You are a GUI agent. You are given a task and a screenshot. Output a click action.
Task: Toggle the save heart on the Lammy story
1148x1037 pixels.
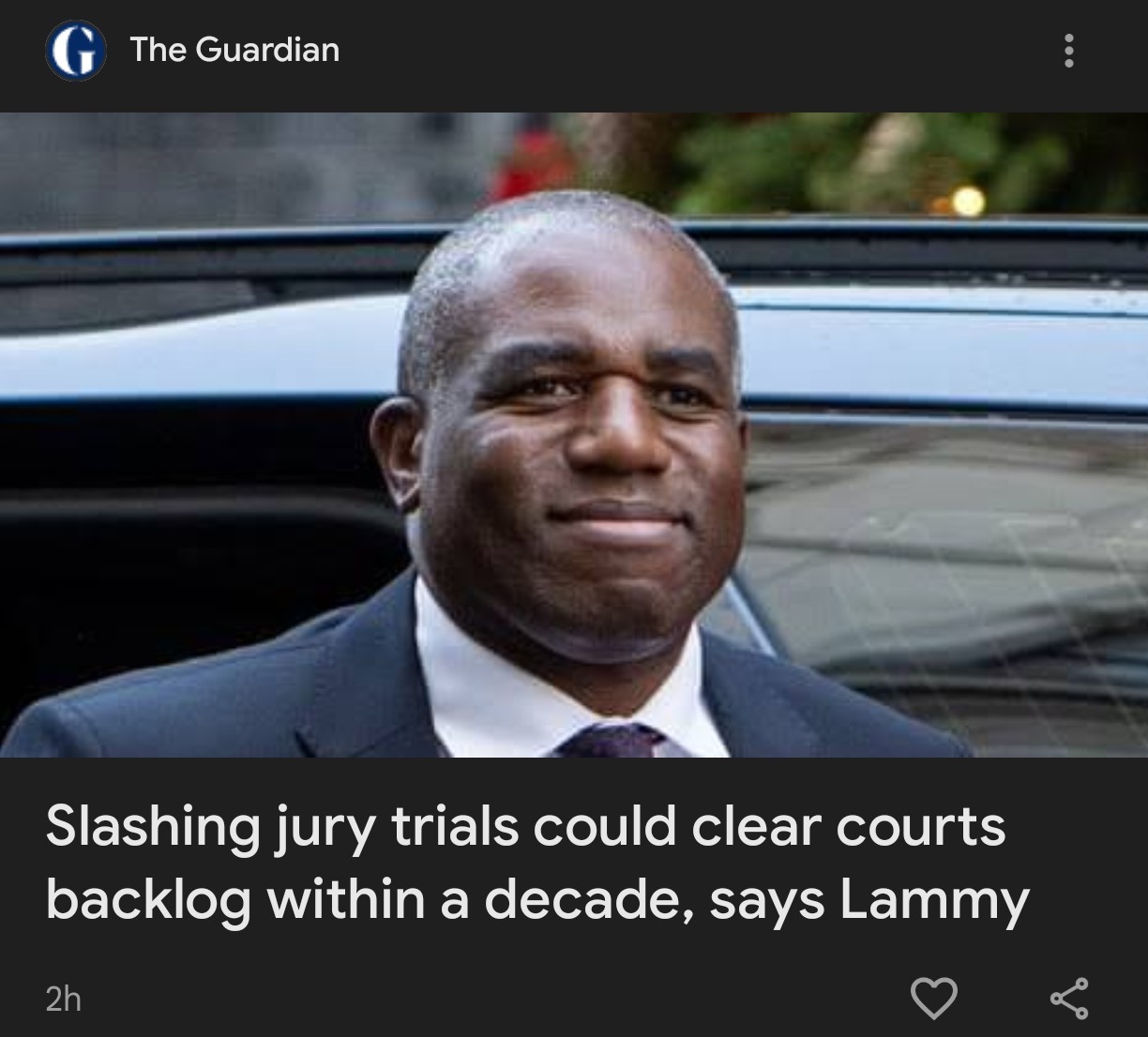tap(935, 998)
